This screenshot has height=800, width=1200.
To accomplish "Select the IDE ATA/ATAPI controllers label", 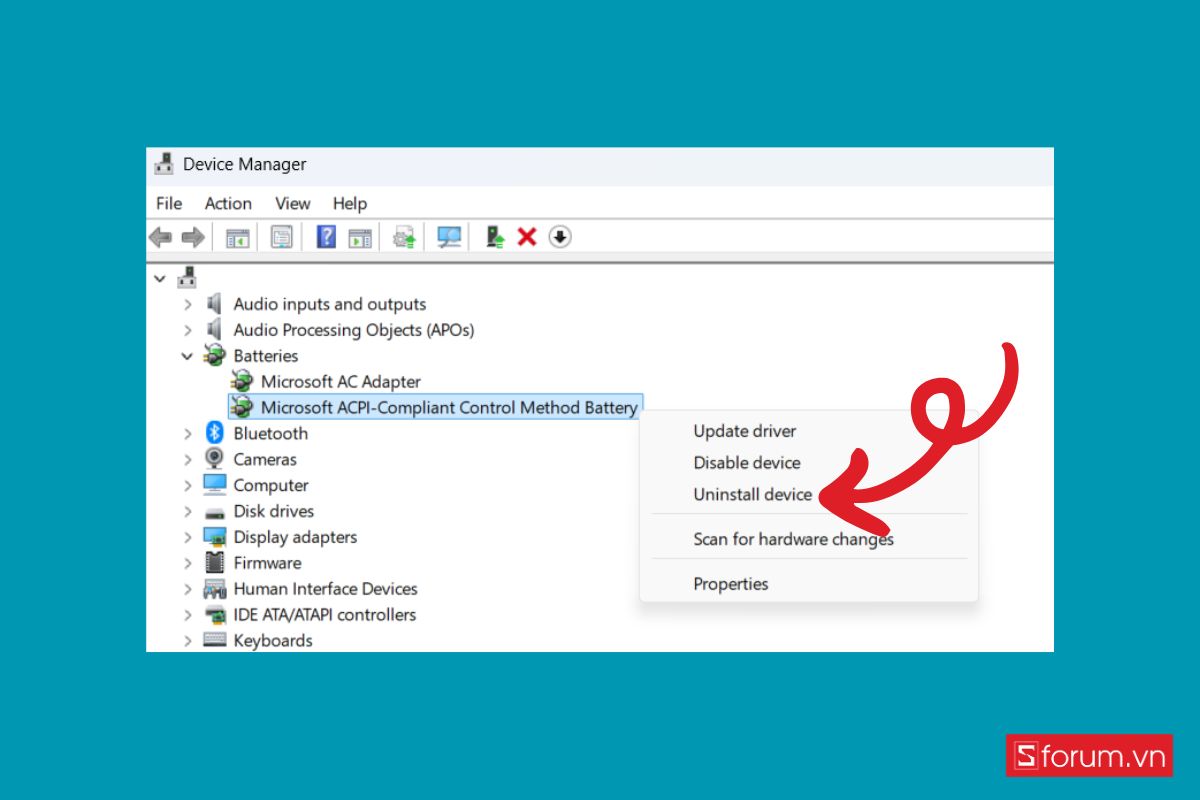I will pyautogui.click(x=325, y=615).
